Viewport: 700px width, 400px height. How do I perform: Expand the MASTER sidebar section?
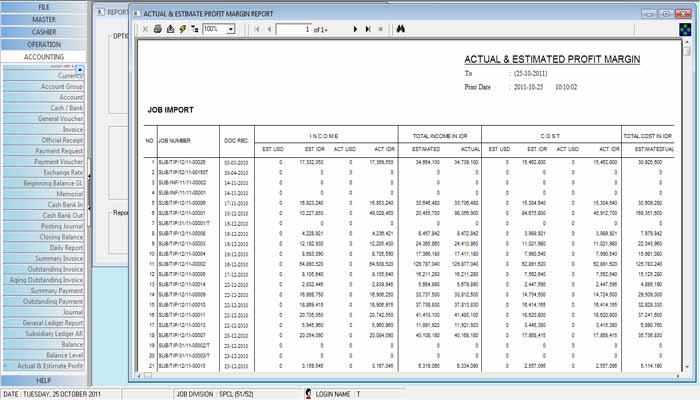point(43,19)
